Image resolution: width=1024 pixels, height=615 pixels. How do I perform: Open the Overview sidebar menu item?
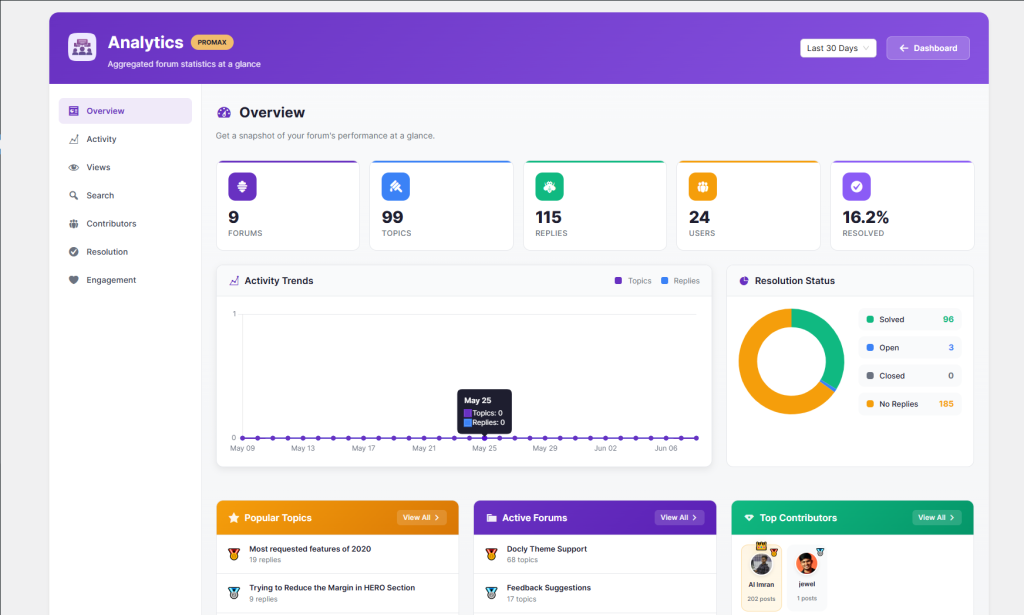click(125, 111)
